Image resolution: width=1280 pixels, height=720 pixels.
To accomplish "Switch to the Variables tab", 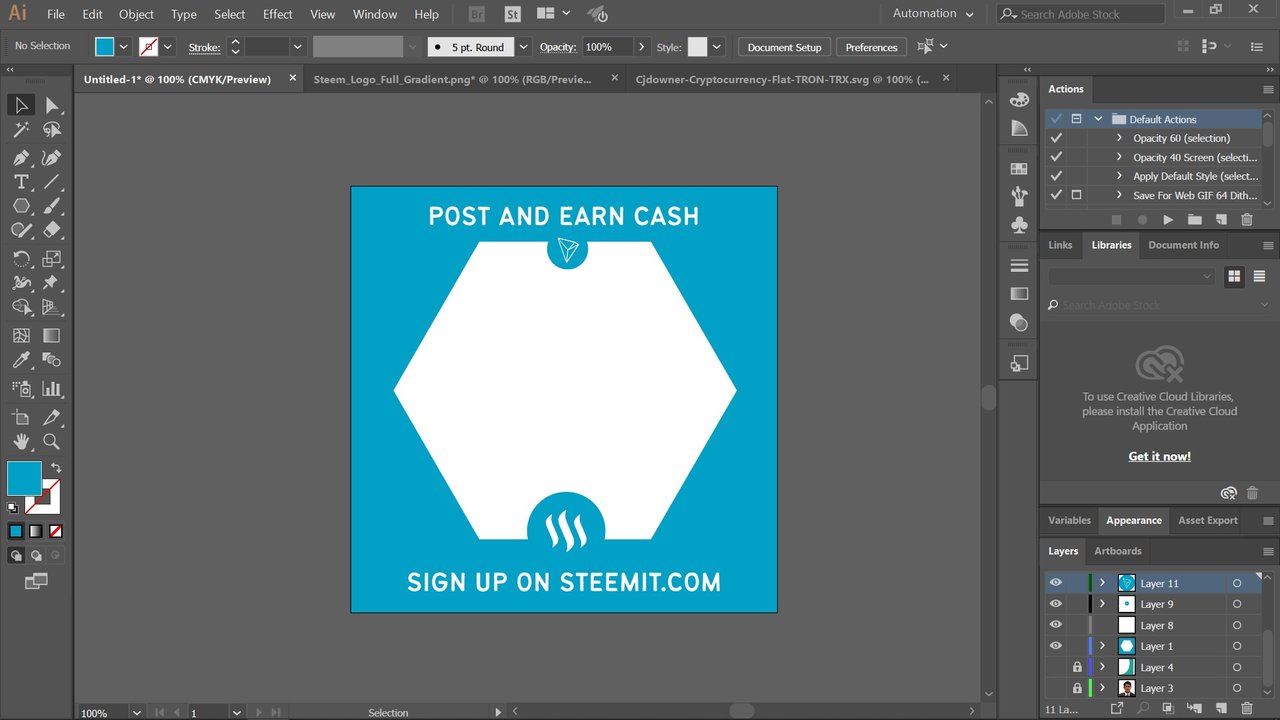I will point(1069,520).
